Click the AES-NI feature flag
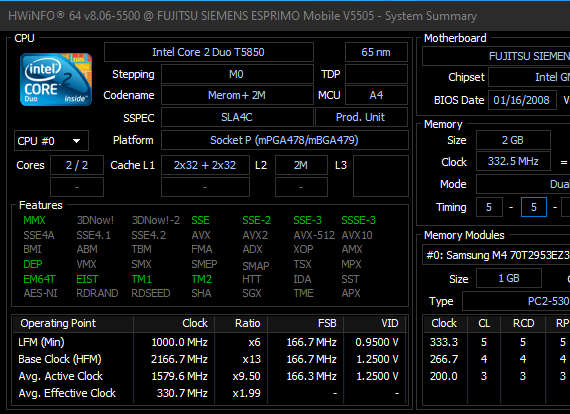Image resolution: width=570 pixels, height=414 pixels. (40, 293)
